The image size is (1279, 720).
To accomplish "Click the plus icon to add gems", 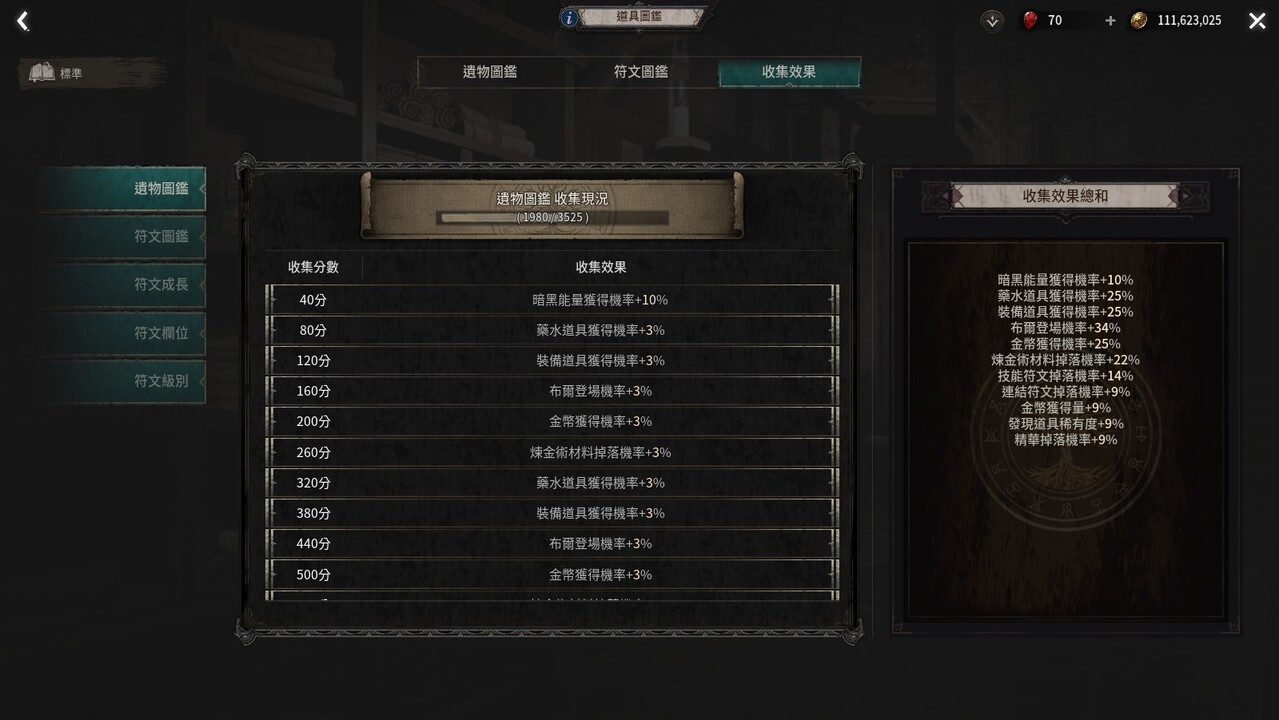I will (x=1110, y=20).
